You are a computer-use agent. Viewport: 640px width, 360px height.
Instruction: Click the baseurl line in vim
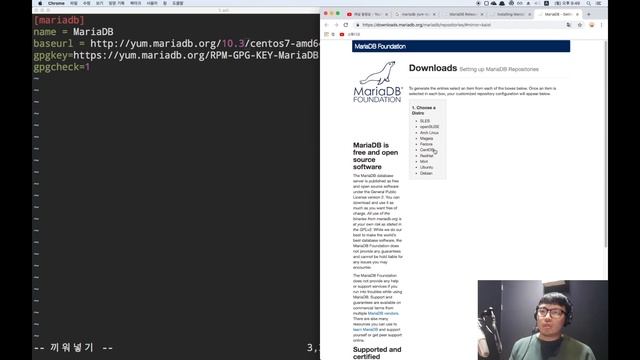coord(176,44)
